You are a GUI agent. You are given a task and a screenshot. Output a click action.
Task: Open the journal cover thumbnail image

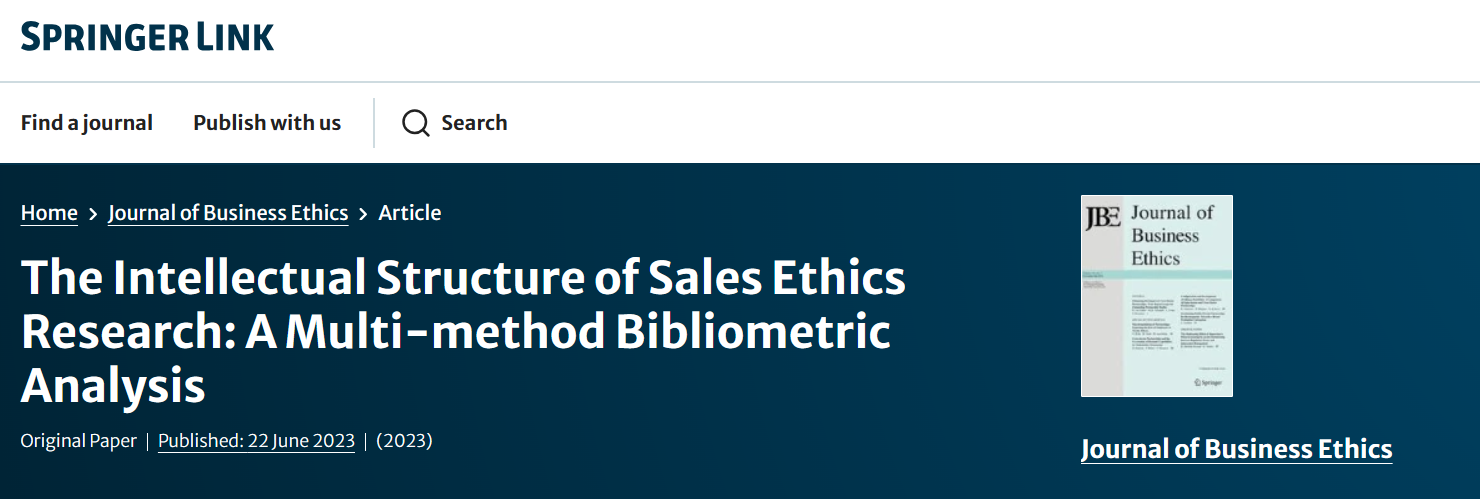pos(1157,296)
